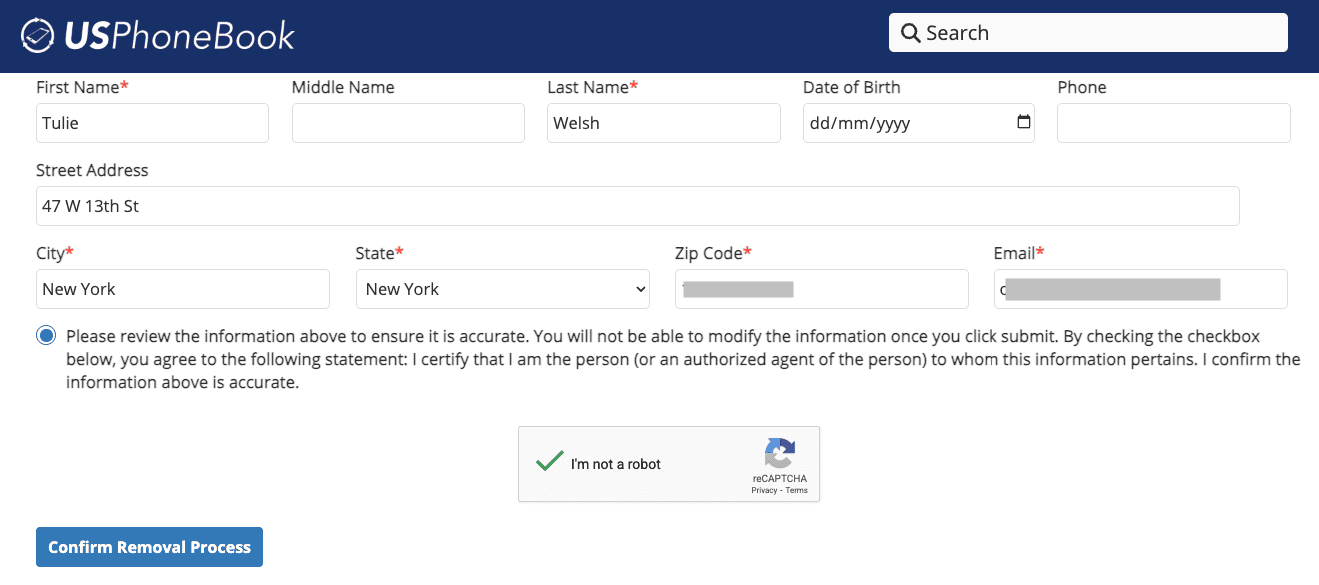Open the reCAPTCHA Terms link

point(796,490)
